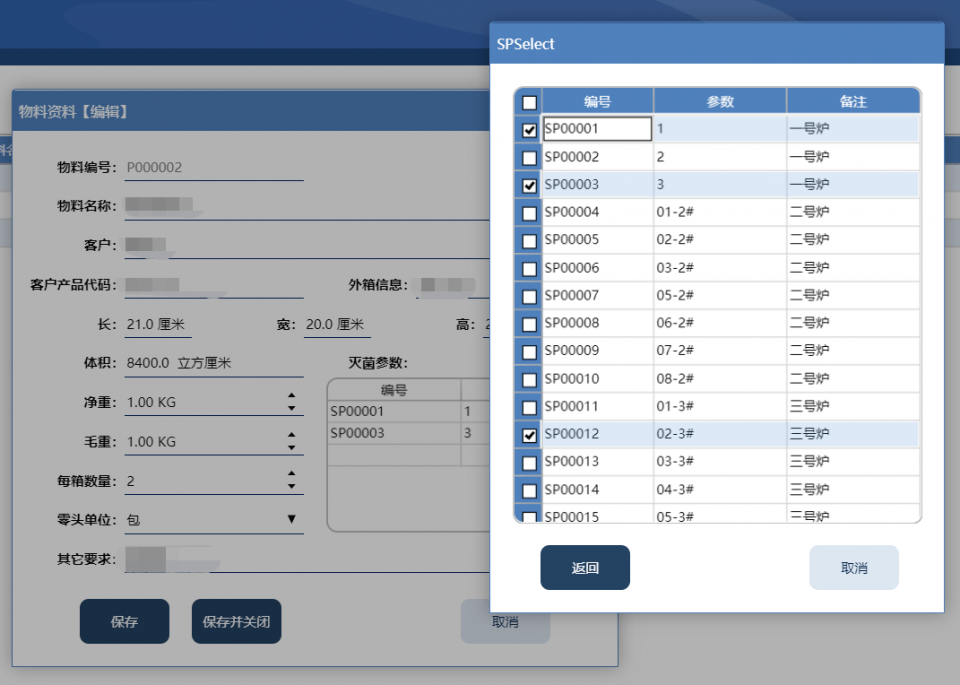
Task: Increase 每箱数量 with the up arrow
Action: coord(291,474)
